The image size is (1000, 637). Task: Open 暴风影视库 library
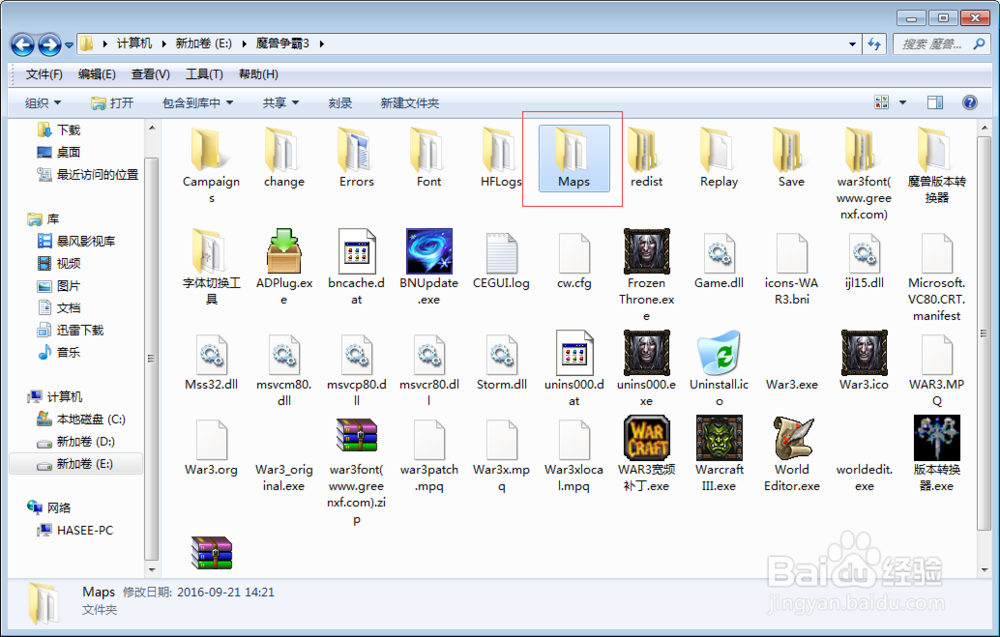pos(77,241)
